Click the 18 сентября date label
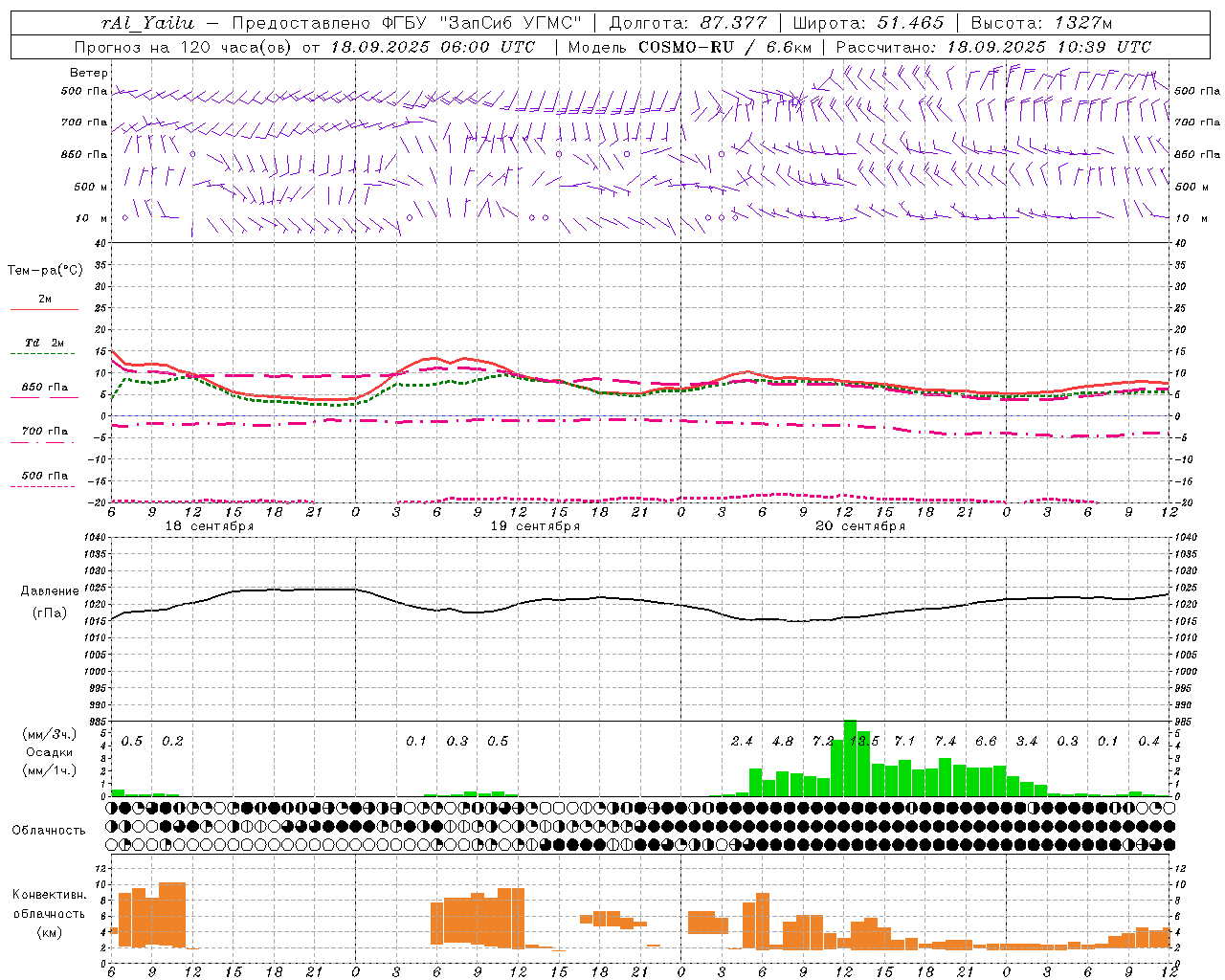 pos(210,526)
